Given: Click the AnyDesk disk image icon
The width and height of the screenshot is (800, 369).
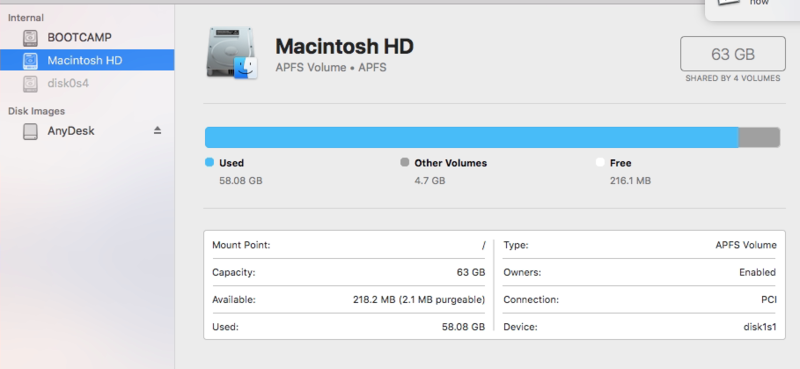Looking at the screenshot, I should point(31,131).
